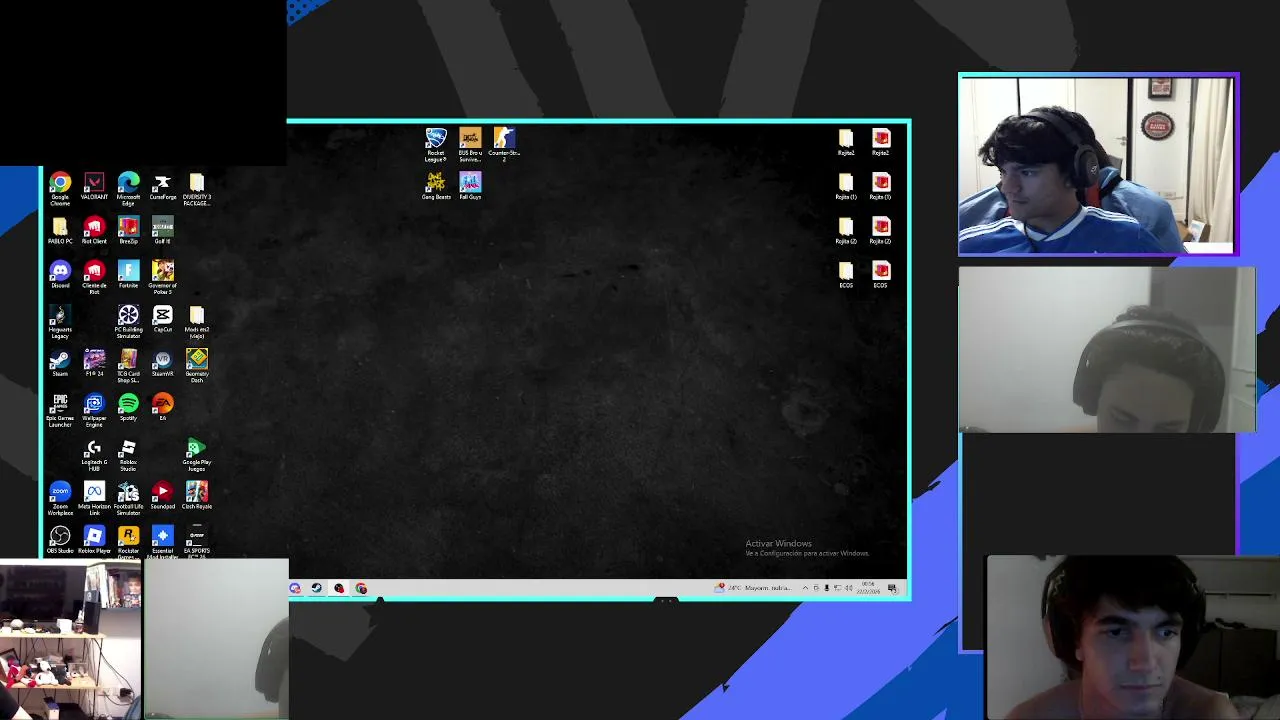Open the Zoom Workplace shortcut
Viewport: 1280px width, 720px height.
60,498
